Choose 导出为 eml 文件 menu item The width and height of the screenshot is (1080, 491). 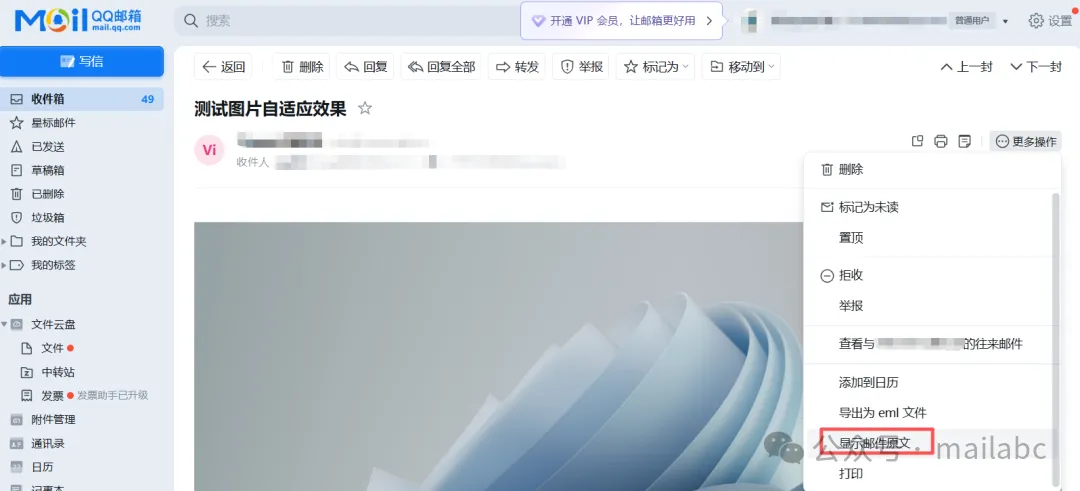click(882, 412)
